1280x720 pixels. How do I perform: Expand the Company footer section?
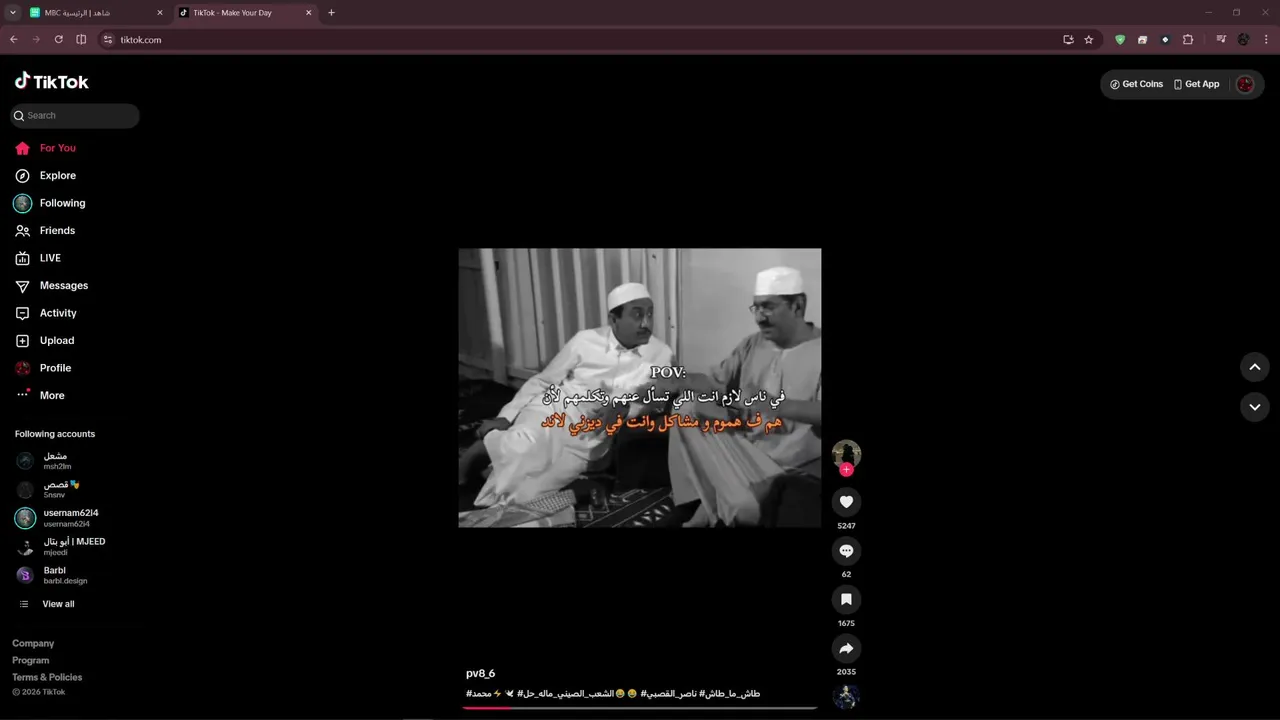pos(33,643)
